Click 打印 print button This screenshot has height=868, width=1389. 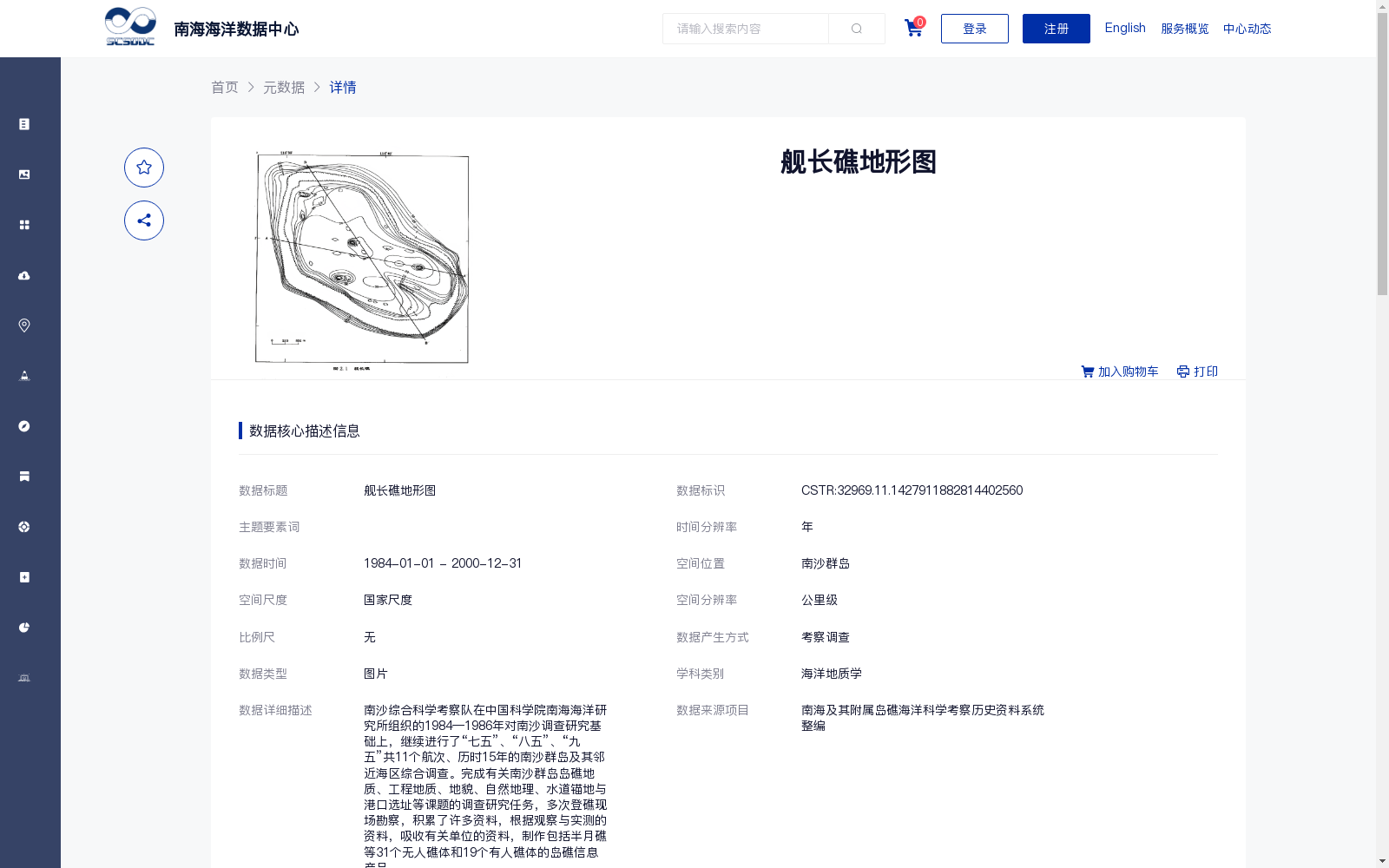(x=1197, y=372)
